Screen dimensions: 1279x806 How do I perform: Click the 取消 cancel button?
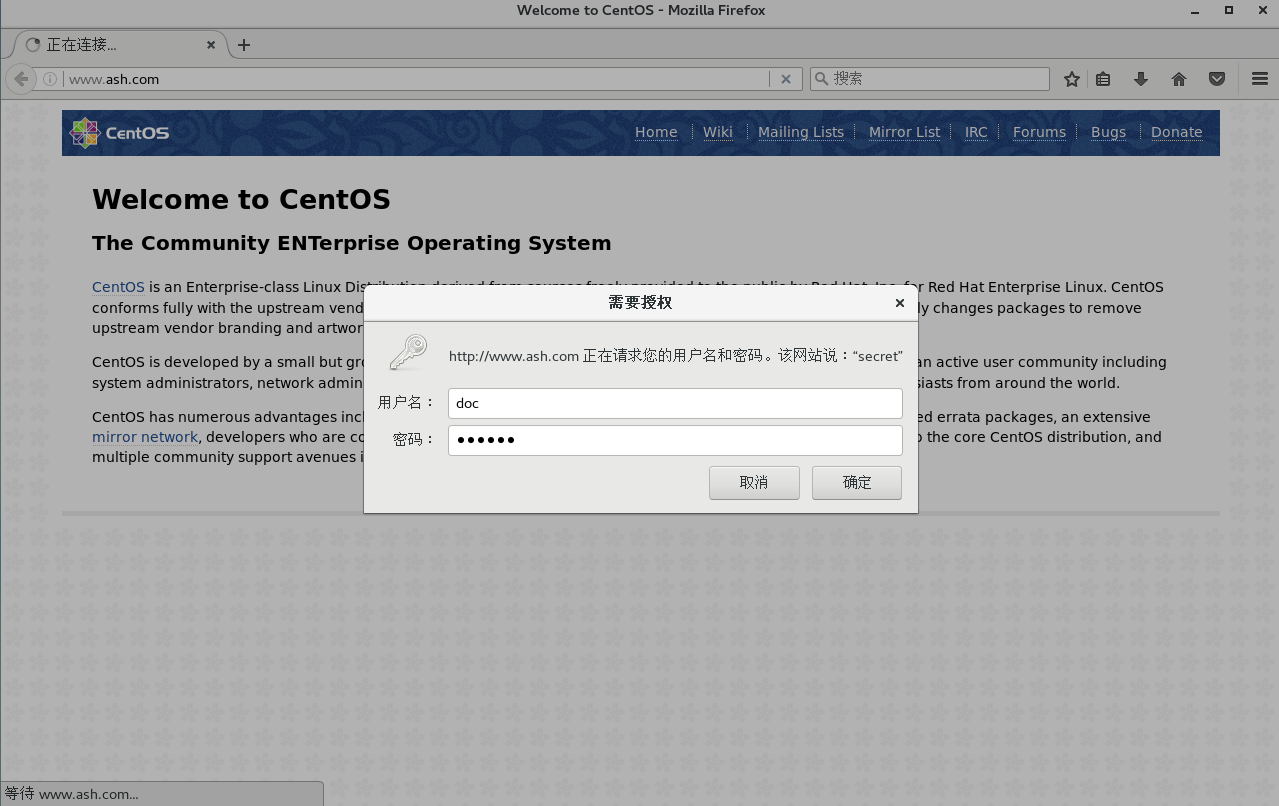point(754,482)
